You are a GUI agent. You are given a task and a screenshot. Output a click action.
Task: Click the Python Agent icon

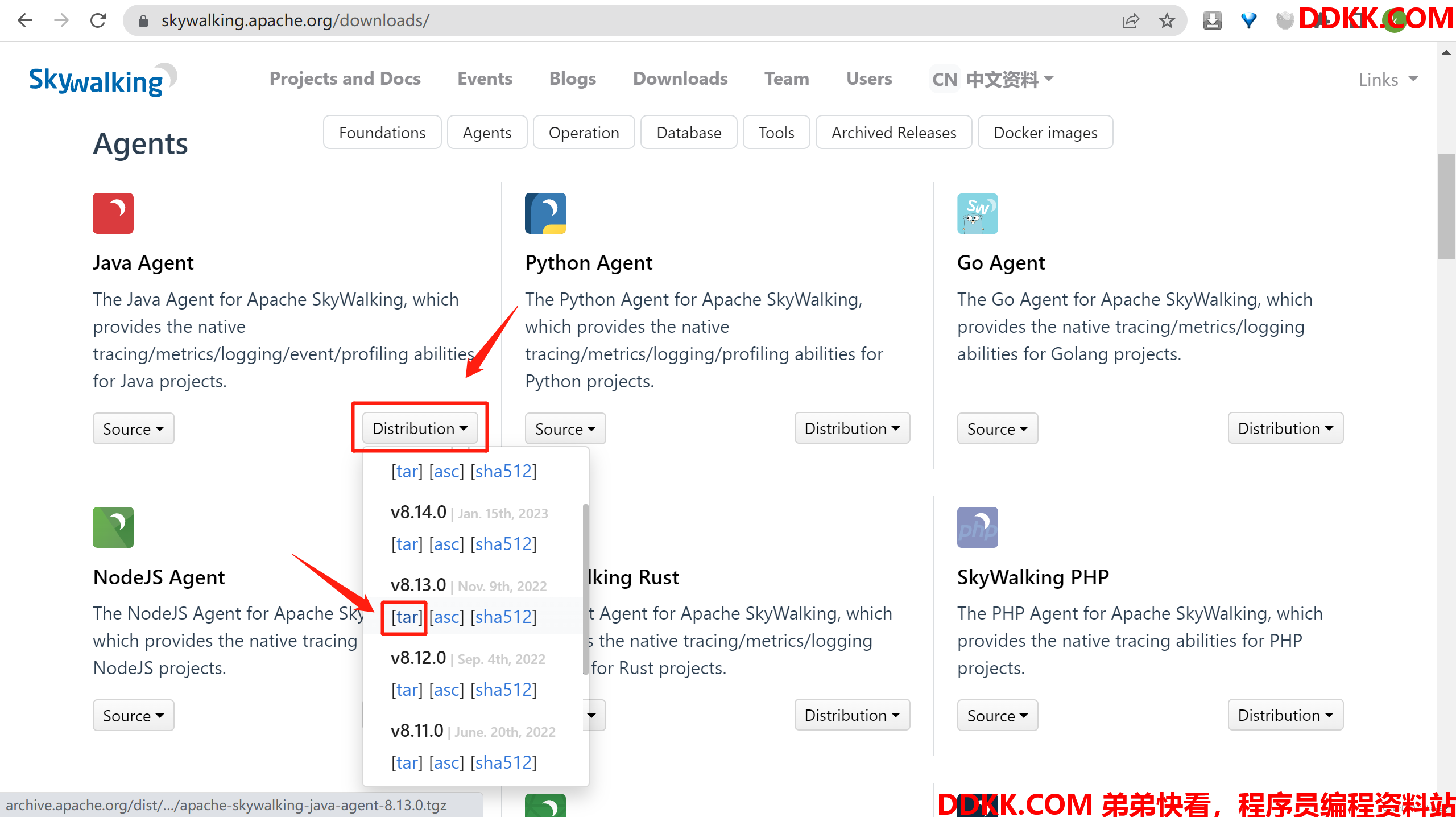point(545,213)
